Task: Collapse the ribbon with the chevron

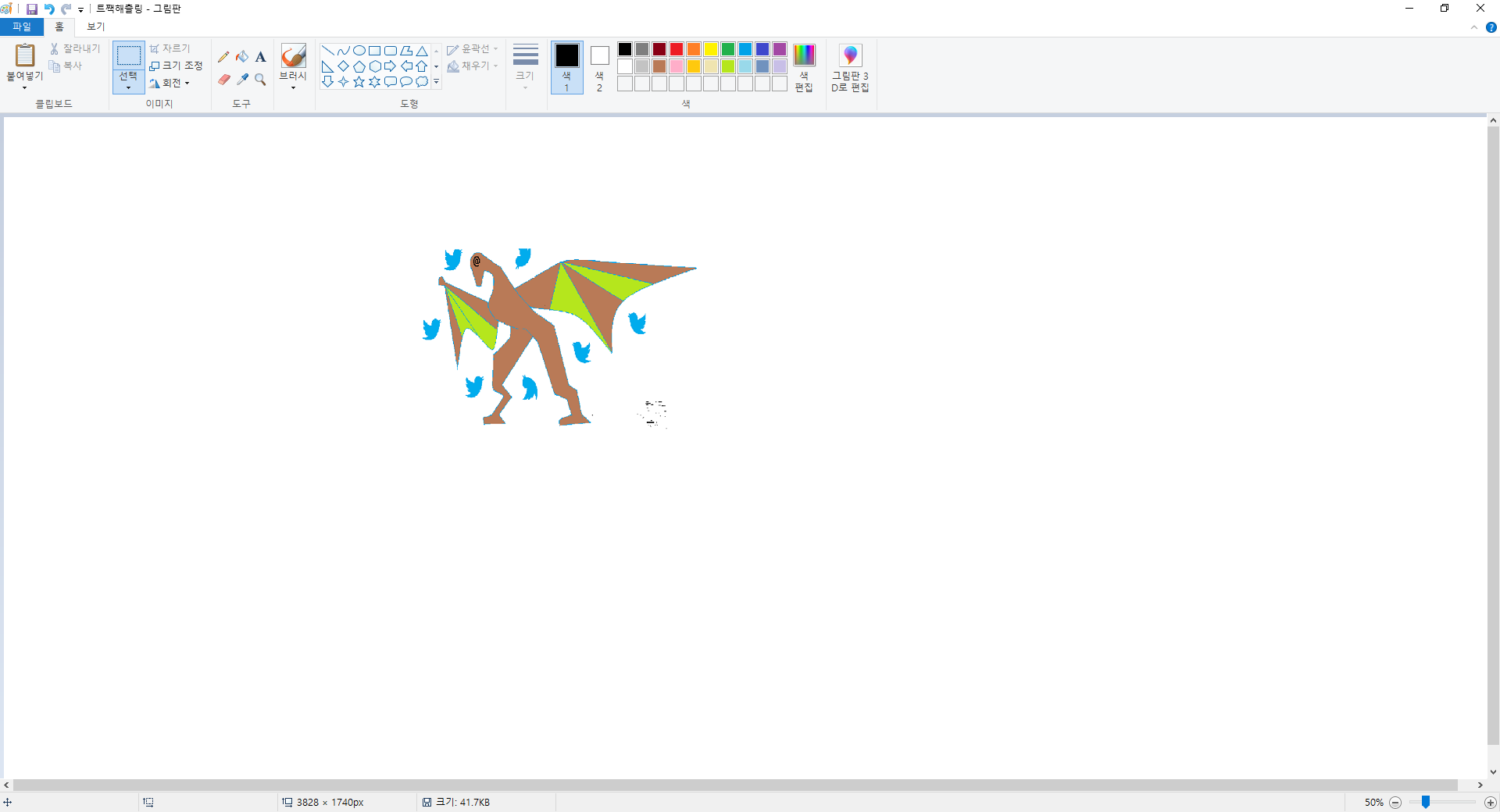Action: [1474, 27]
